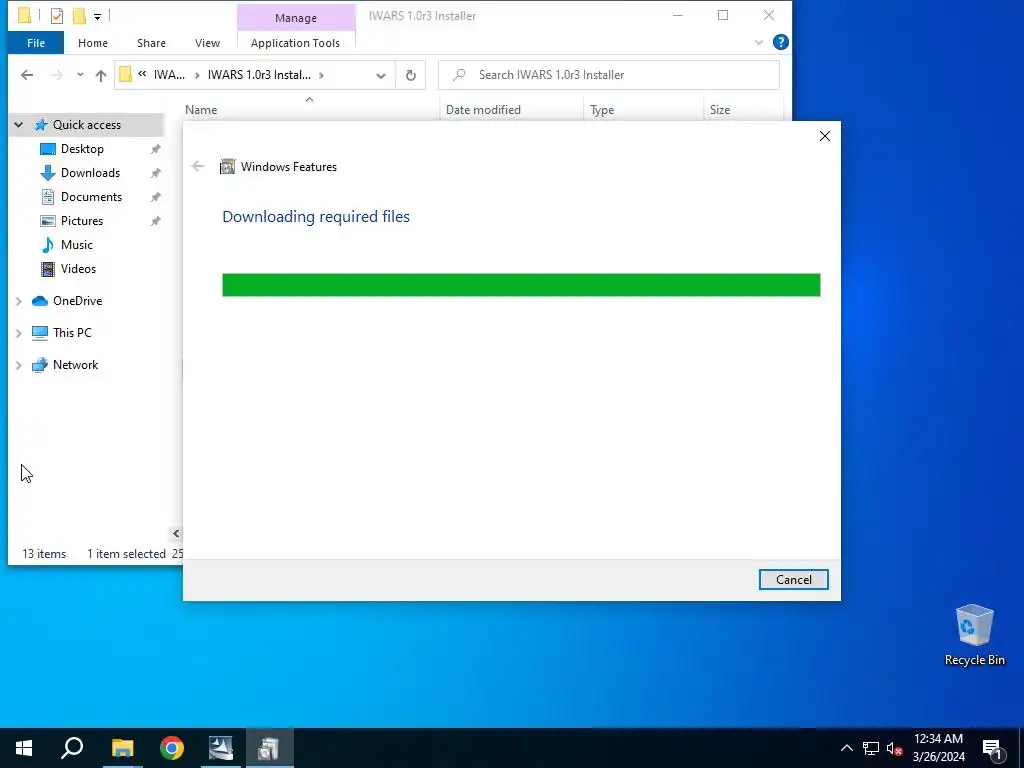Click the pin icon next to Pictures
The width and height of the screenshot is (1024, 768).
tap(155, 221)
